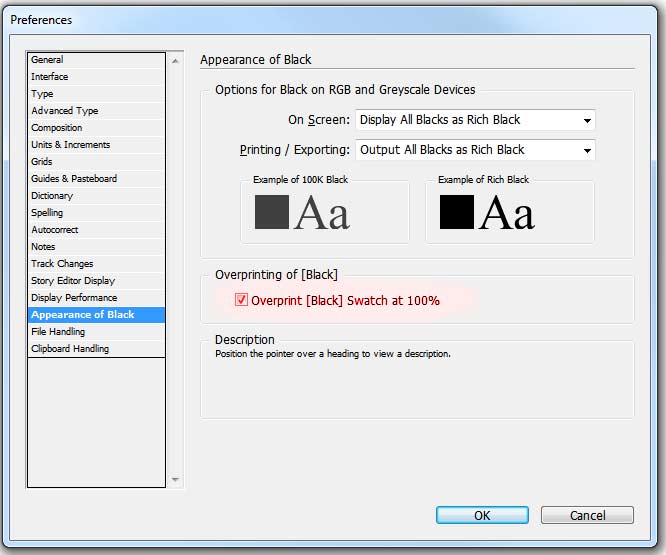Go to the Composition preferences
Image resolution: width=666 pixels, height=555 pixels.
point(96,128)
